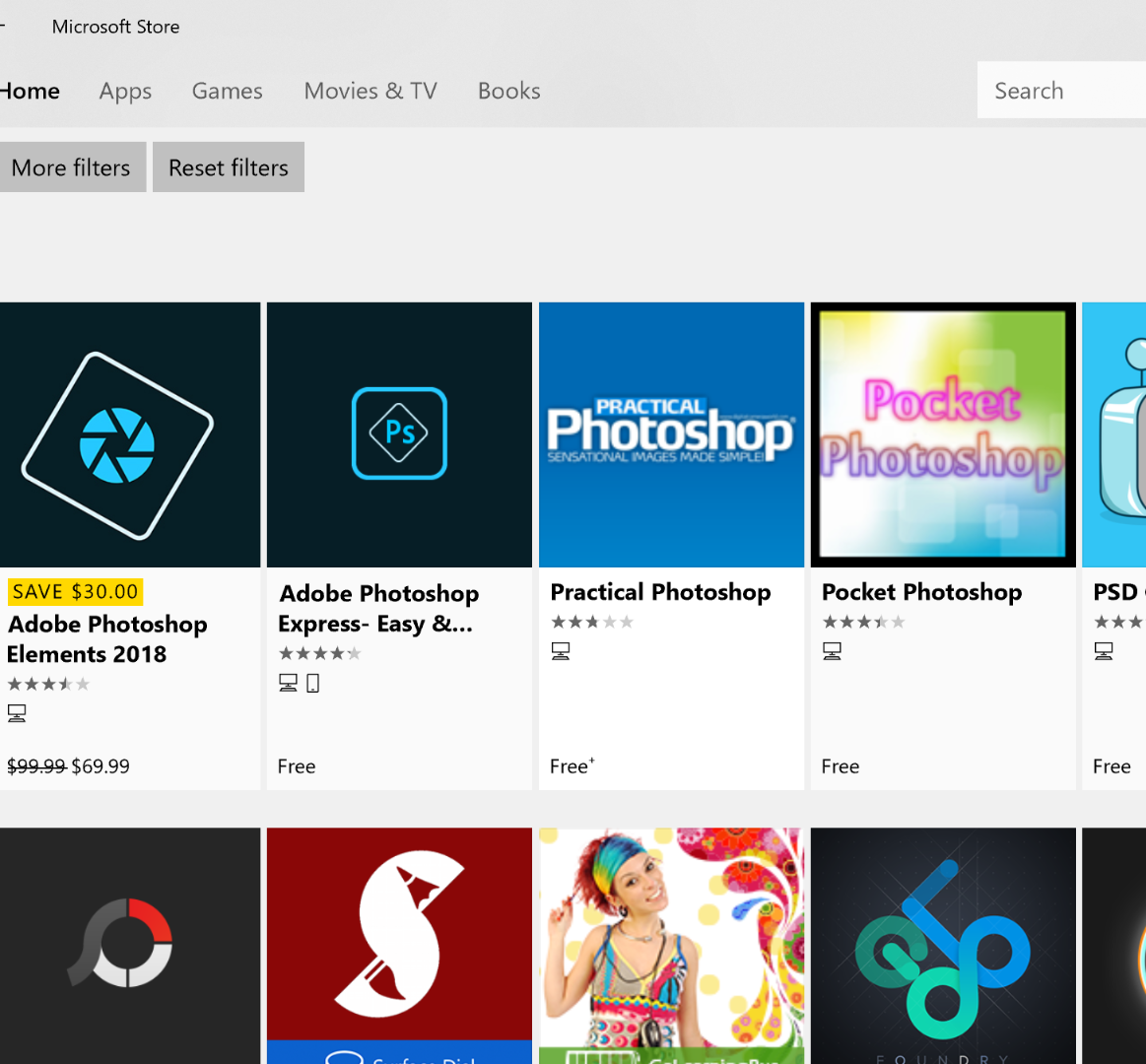Screen dimensions: 1146x1064
Task: Click the Microsoft Store window title
Action: [x=115, y=27]
